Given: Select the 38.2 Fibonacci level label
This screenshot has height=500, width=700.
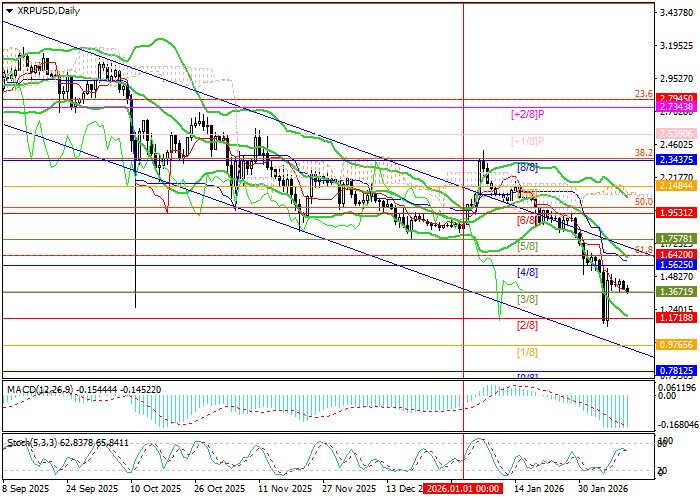Looking at the screenshot, I should [645, 152].
